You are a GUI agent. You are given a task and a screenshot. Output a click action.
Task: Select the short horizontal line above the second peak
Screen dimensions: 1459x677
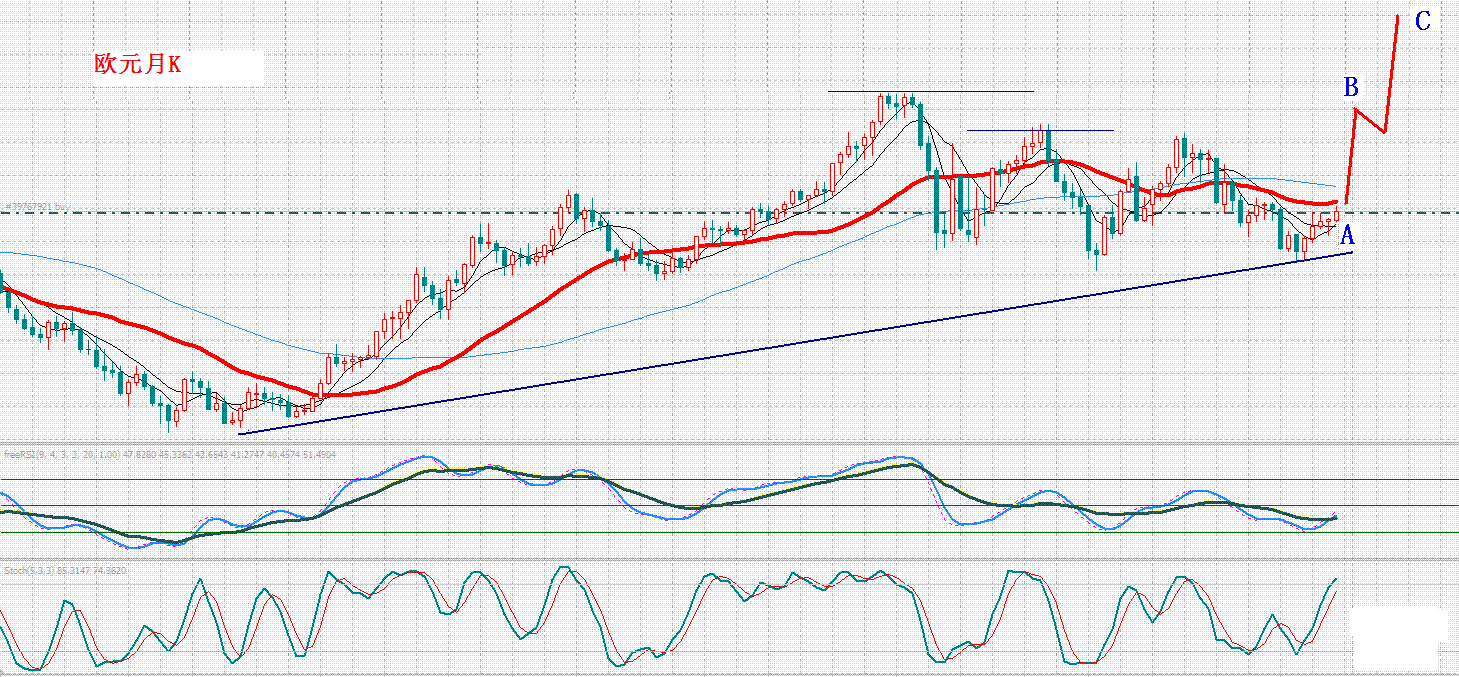click(x=1040, y=130)
